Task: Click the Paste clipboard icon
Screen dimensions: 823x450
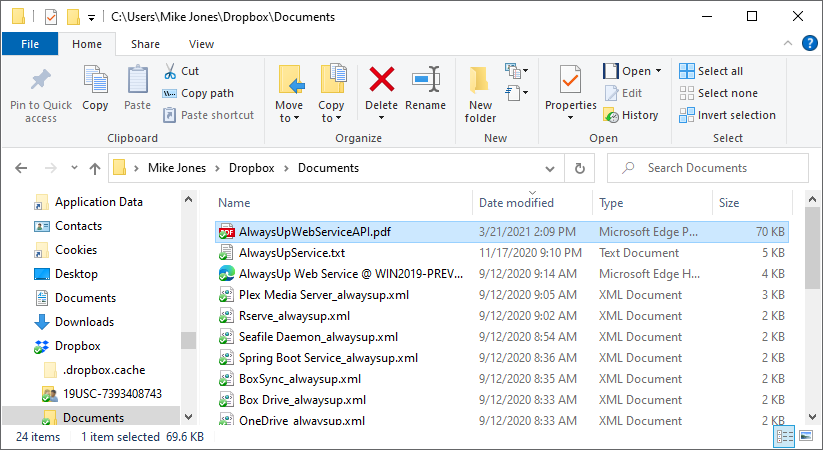Action: 138,80
